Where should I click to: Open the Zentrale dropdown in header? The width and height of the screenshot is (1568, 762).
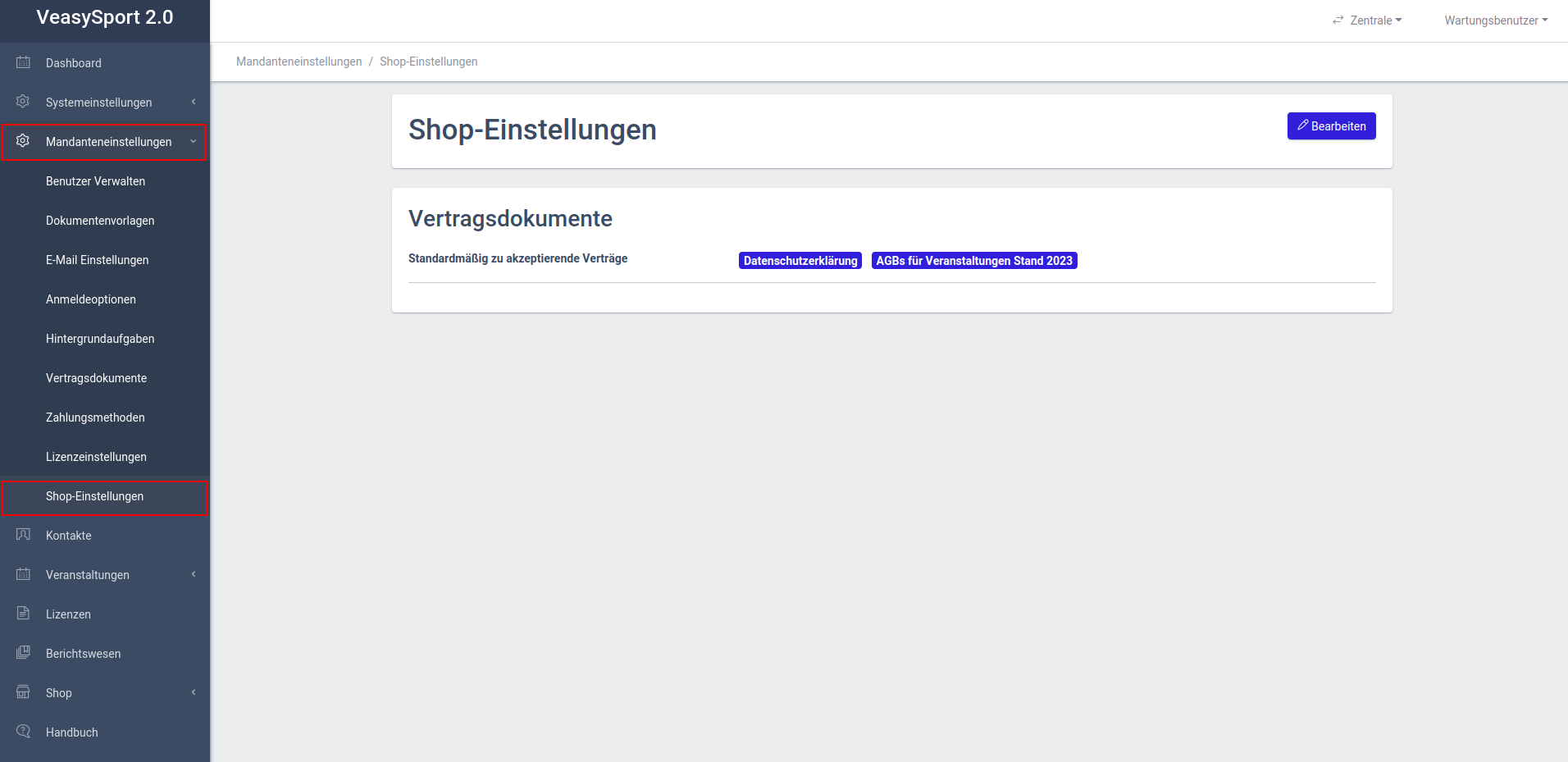click(1368, 21)
